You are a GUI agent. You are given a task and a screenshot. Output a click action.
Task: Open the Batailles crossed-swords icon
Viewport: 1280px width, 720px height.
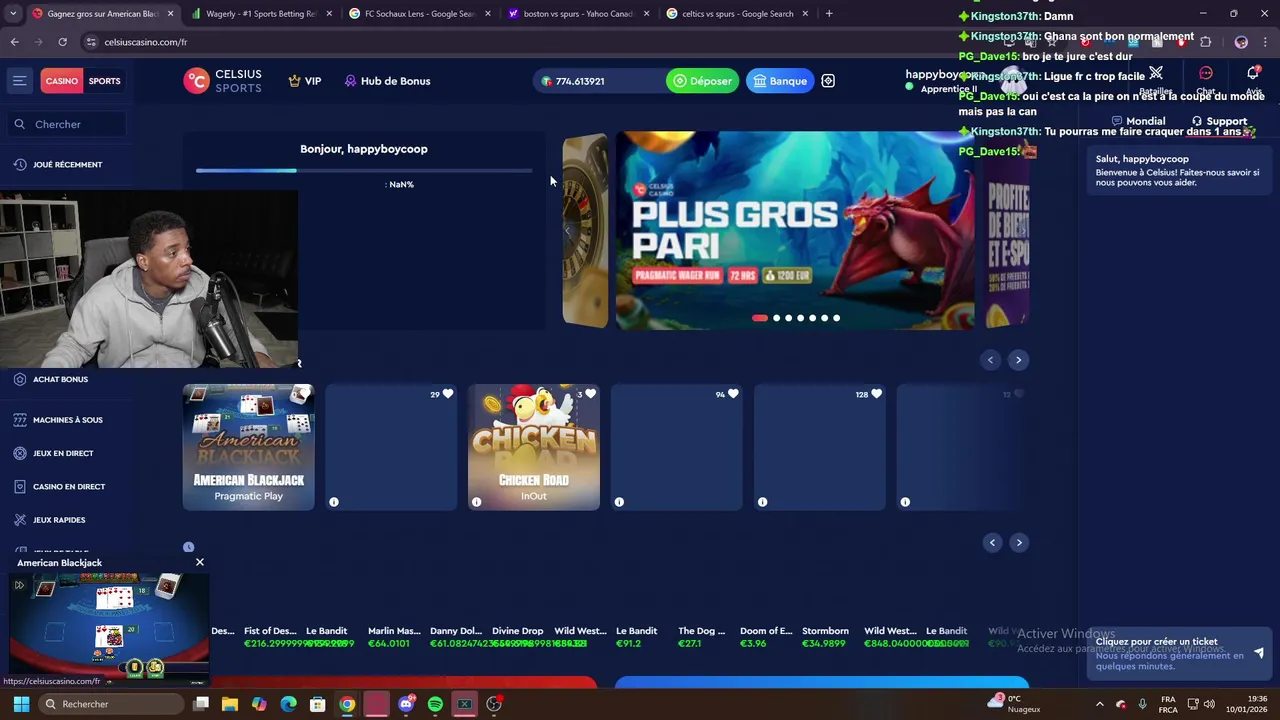(x=1156, y=74)
